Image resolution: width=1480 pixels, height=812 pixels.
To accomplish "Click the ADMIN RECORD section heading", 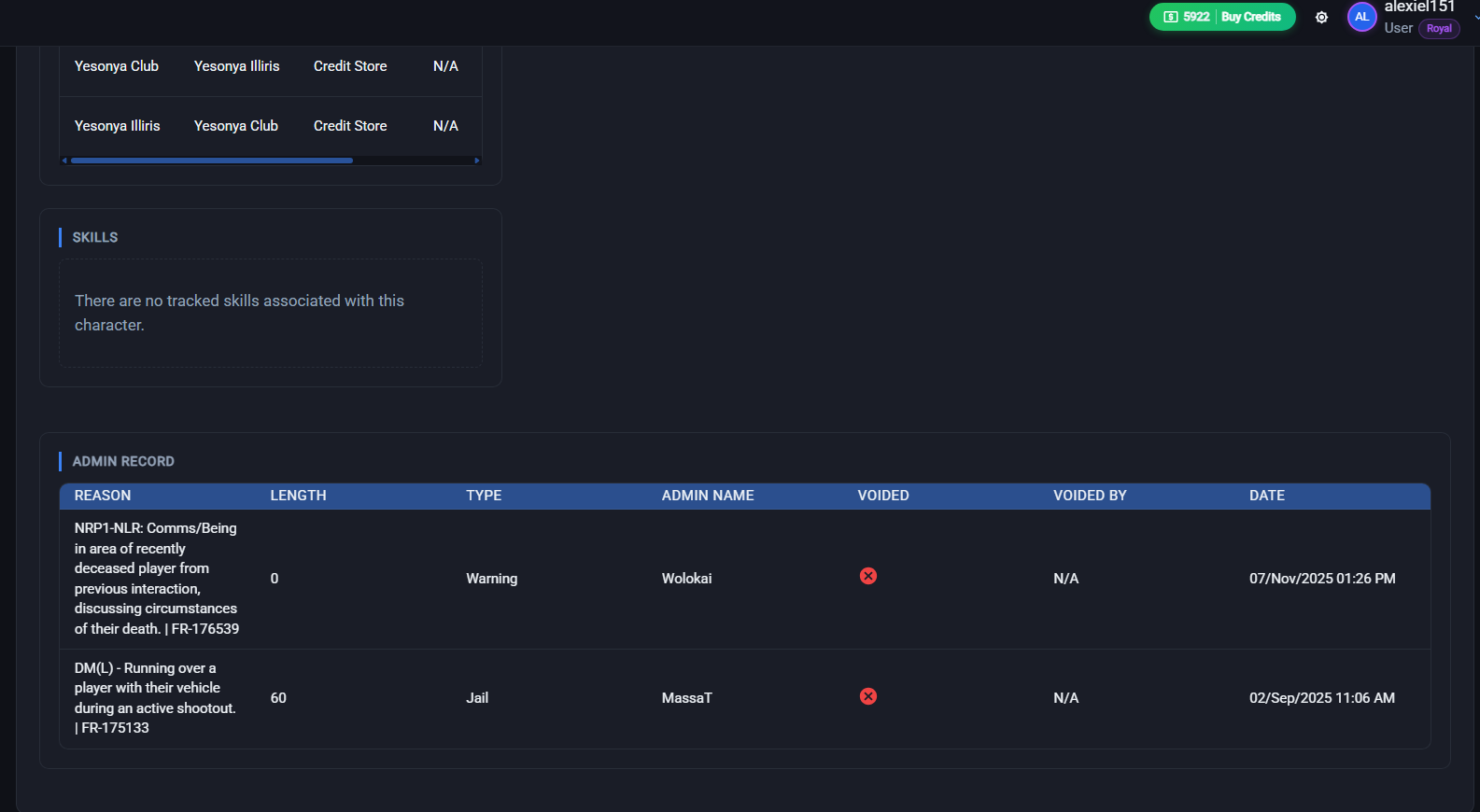I will [123, 461].
